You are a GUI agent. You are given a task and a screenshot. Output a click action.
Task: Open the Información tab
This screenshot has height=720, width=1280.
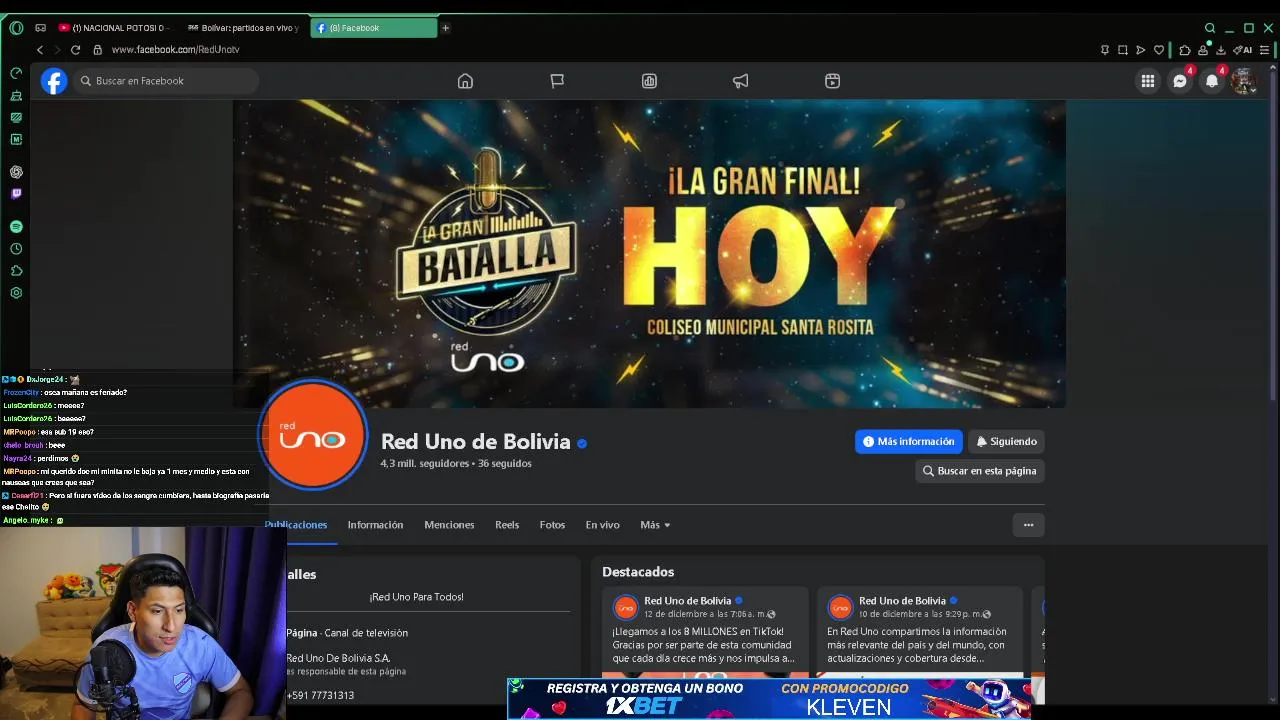pyautogui.click(x=375, y=525)
